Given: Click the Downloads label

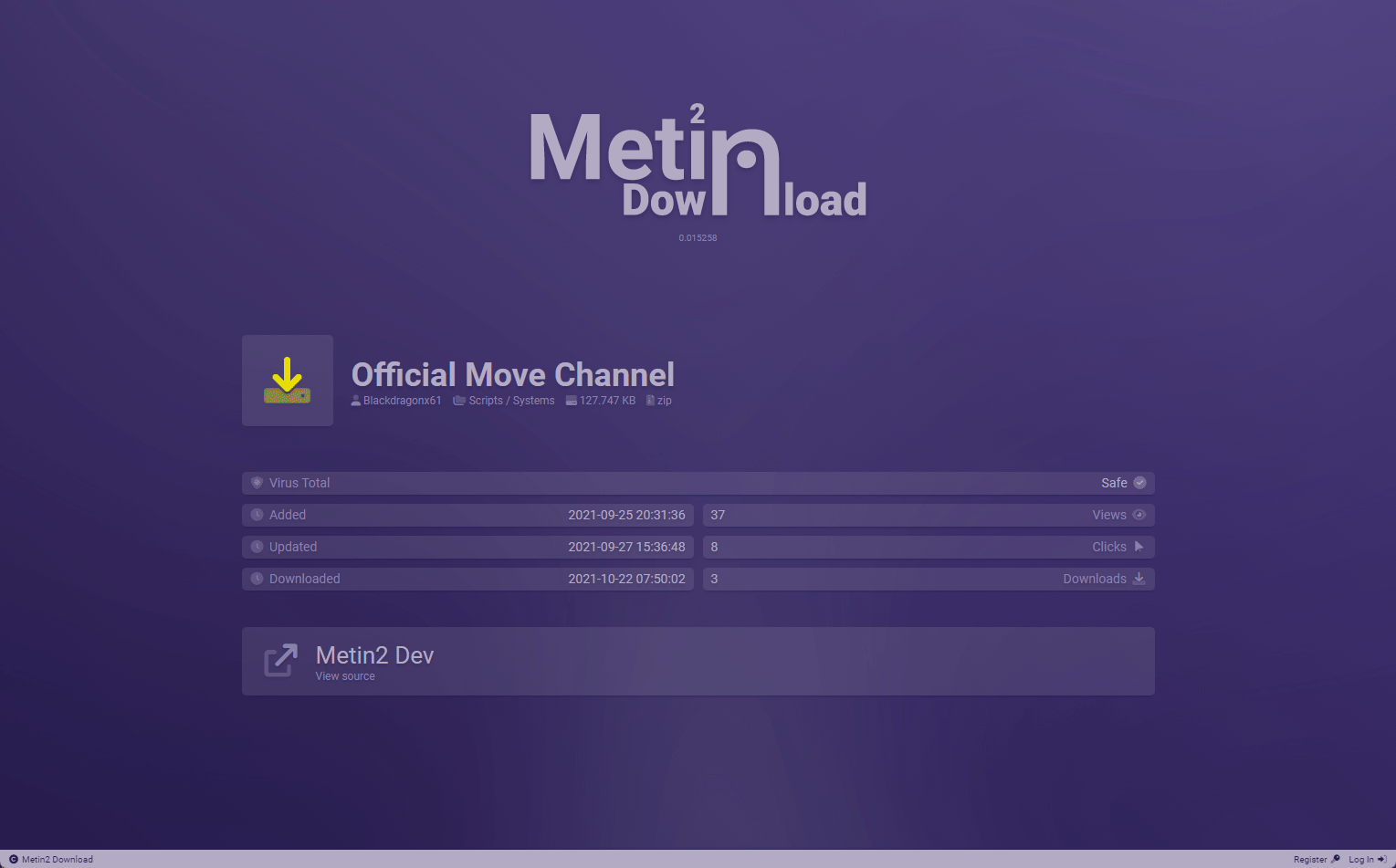Looking at the screenshot, I should tap(1095, 579).
